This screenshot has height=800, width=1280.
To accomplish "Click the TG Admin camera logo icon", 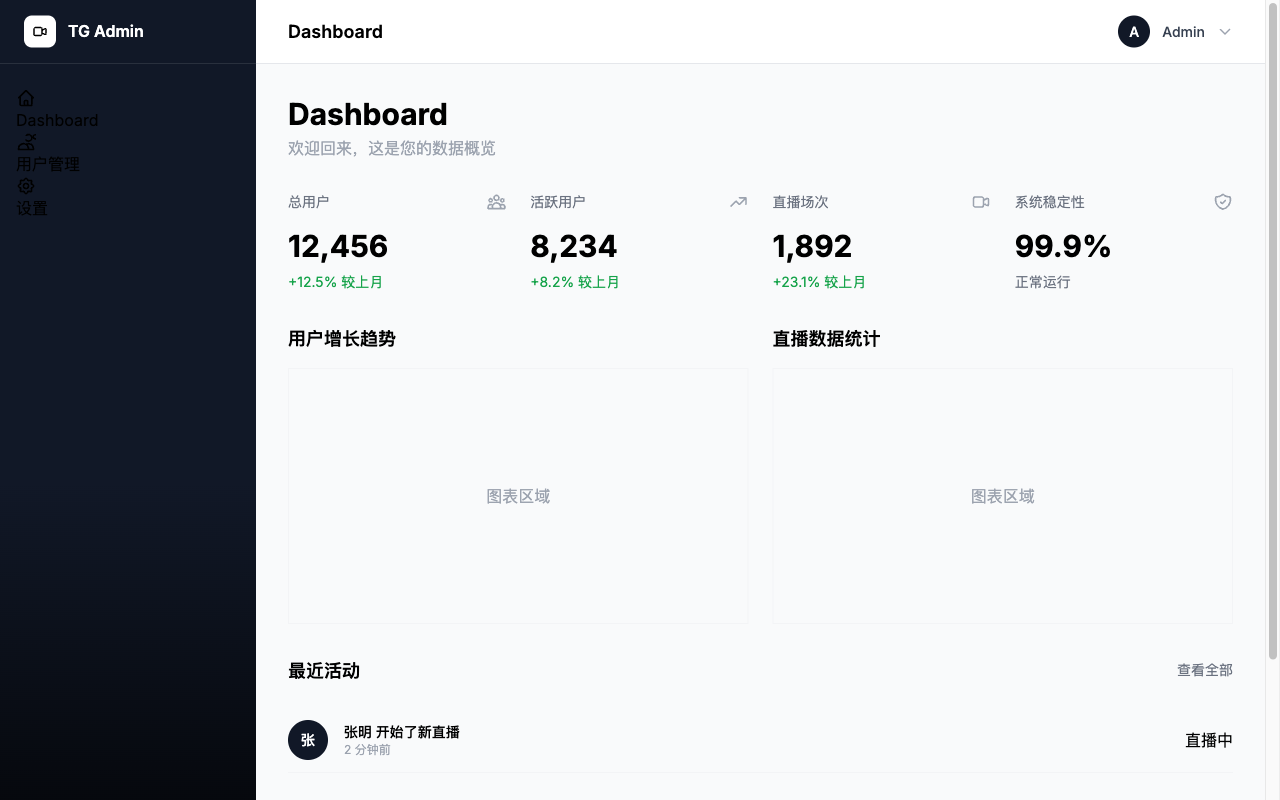I will tap(40, 32).
